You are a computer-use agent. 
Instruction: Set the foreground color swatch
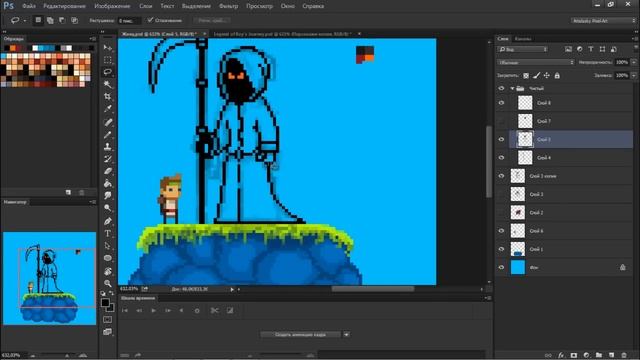(x=105, y=302)
